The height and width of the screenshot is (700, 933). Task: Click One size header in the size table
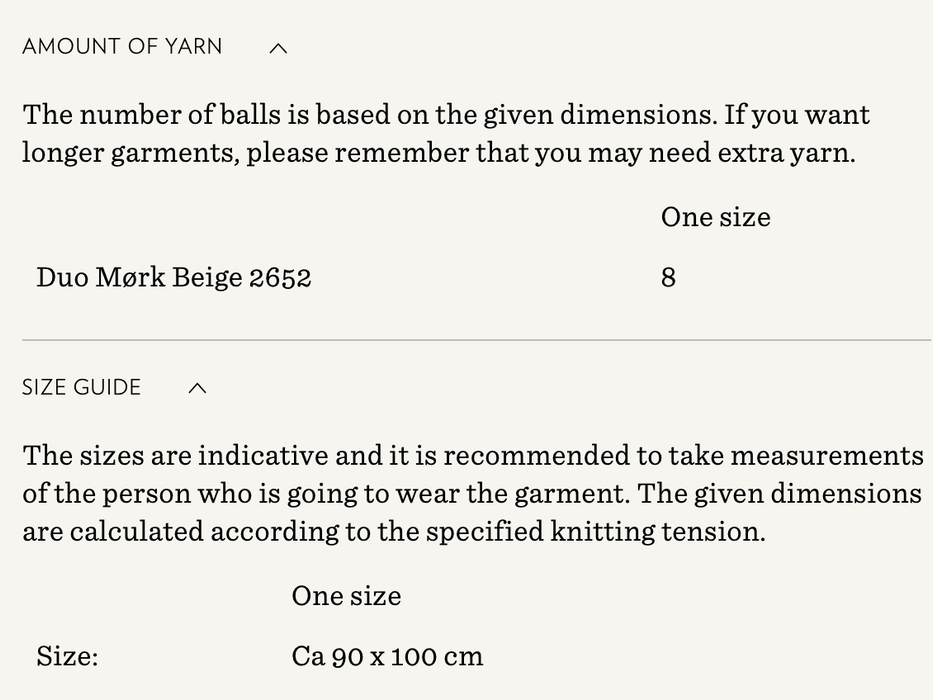click(346, 596)
